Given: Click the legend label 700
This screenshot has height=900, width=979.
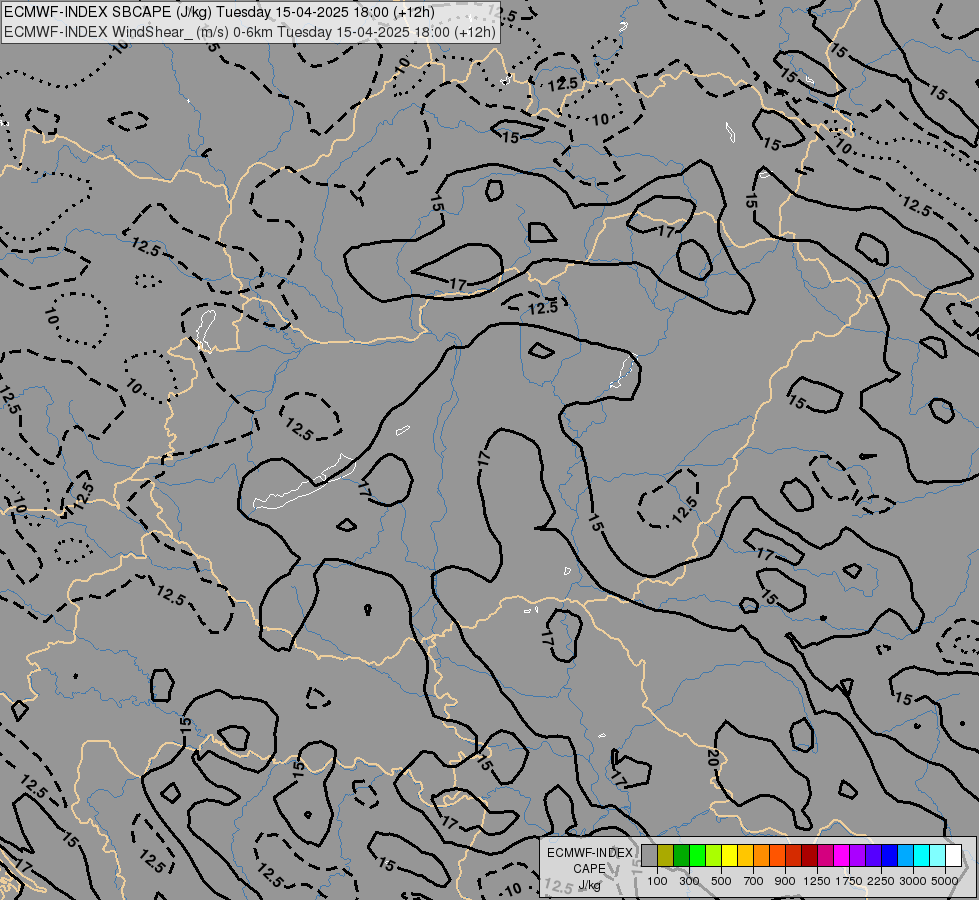Looking at the screenshot, I should click(x=754, y=881).
